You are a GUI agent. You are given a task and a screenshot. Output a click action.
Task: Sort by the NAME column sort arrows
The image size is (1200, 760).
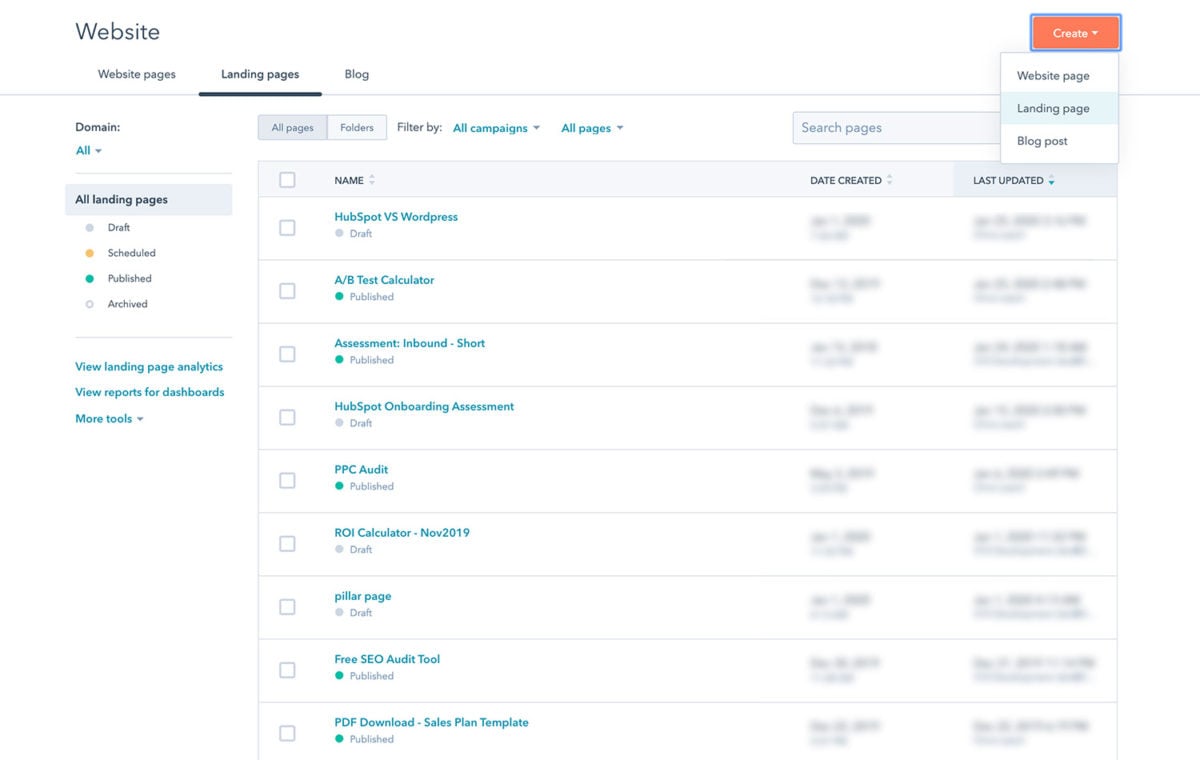click(x=372, y=181)
